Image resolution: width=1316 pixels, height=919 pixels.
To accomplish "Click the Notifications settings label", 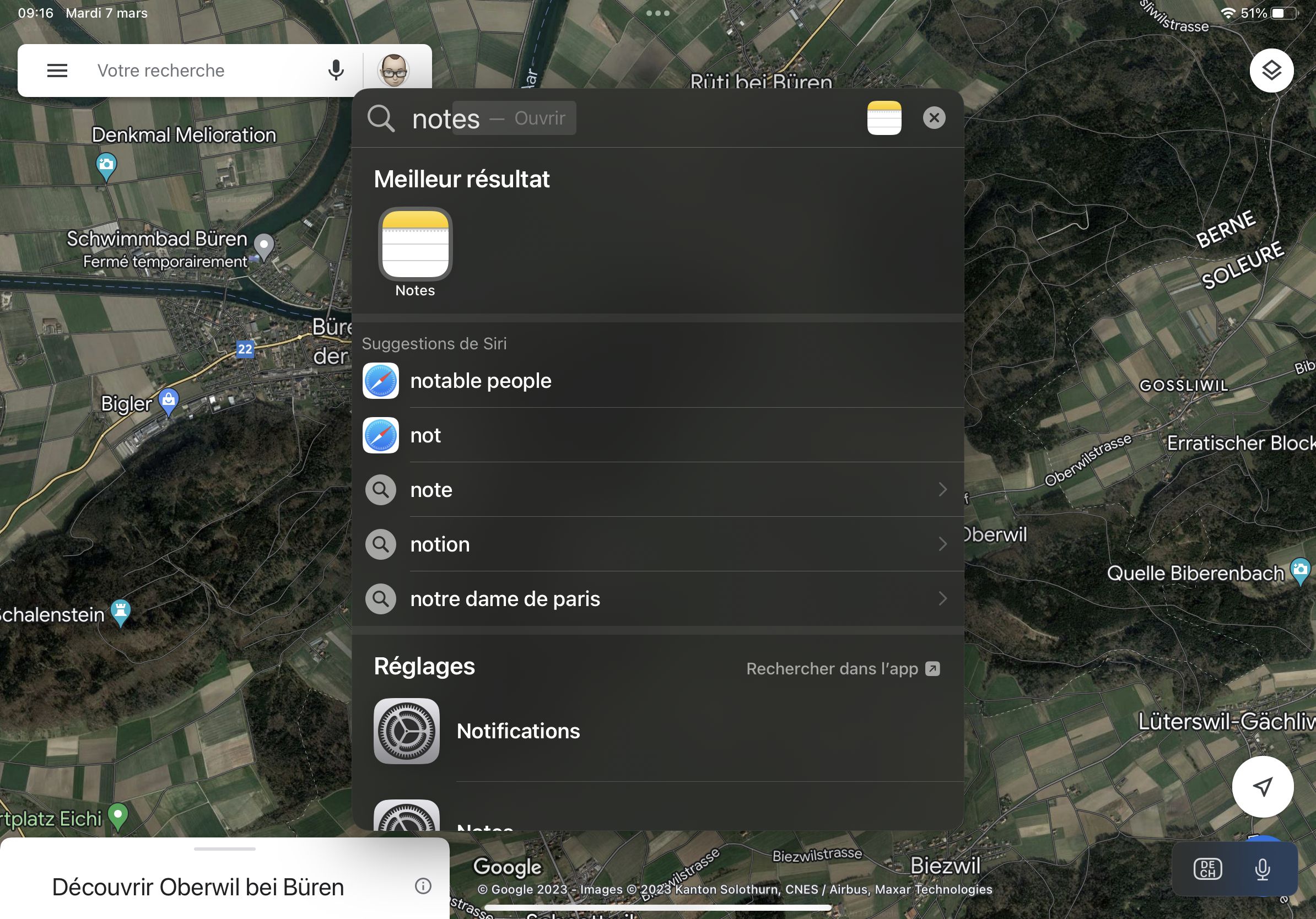I will click(x=518, y=731).
